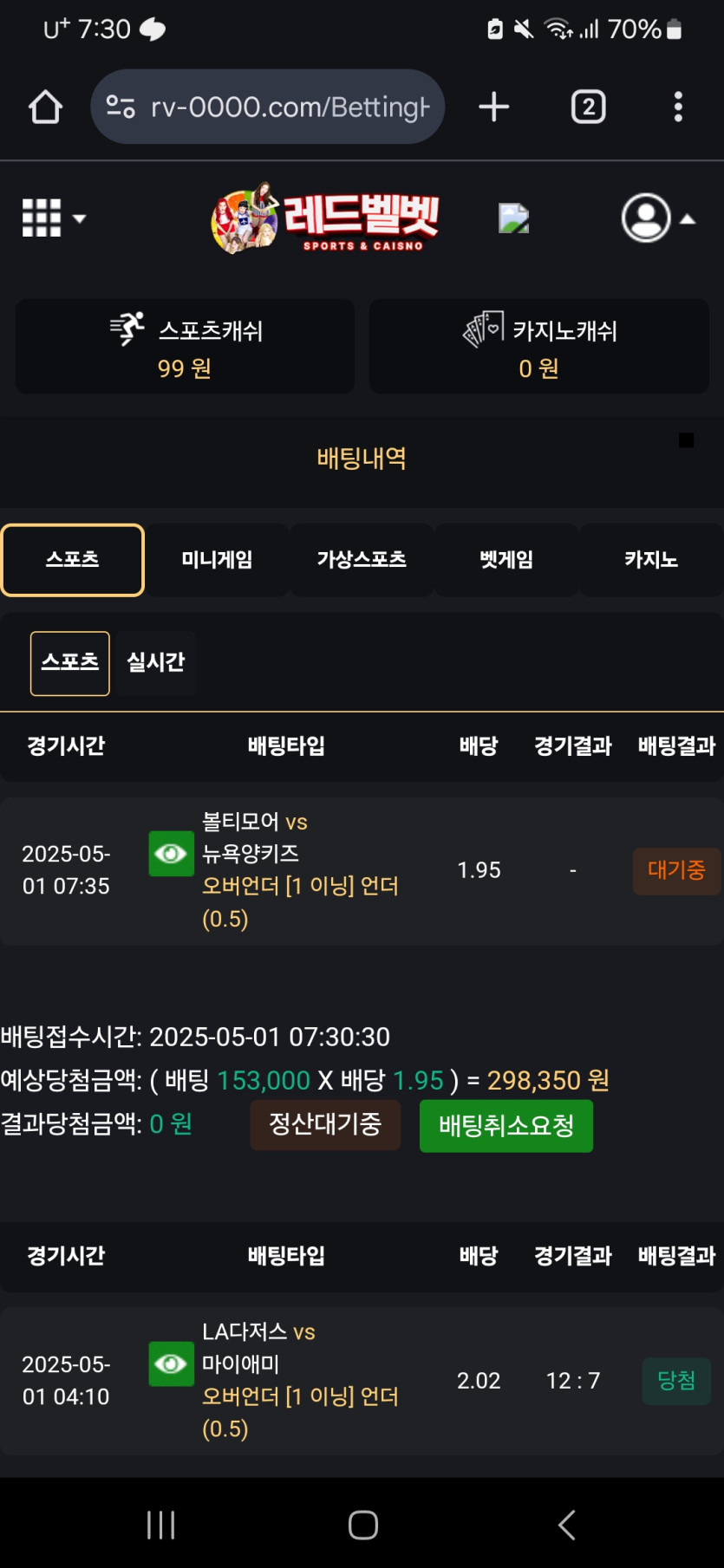Tap the site info icon in address bar
The height and width of the screenshot is (1568, 724).
click(x=121, y=107)
